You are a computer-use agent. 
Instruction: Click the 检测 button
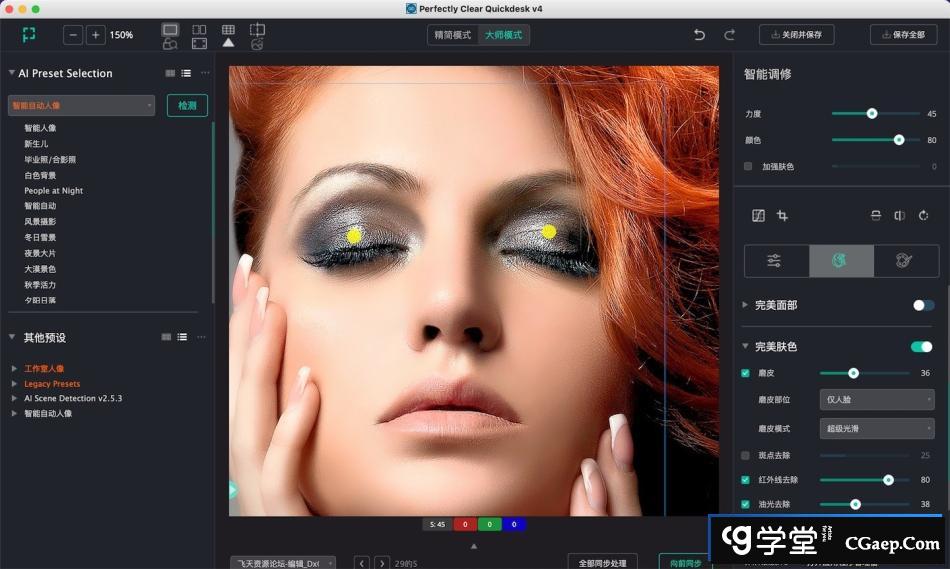pyautogui.click(x=187, y=105)
